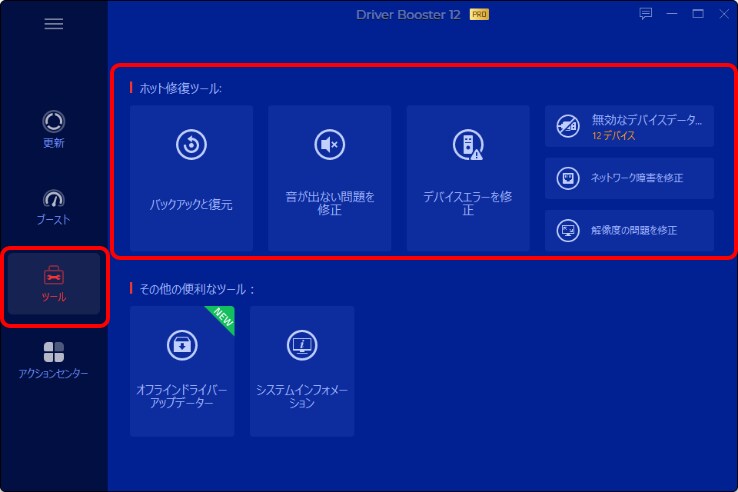Viewport: 738px width, 492px height.
Task: Open デバイスエラーを修正 tool label
Action: click(468, 203)
